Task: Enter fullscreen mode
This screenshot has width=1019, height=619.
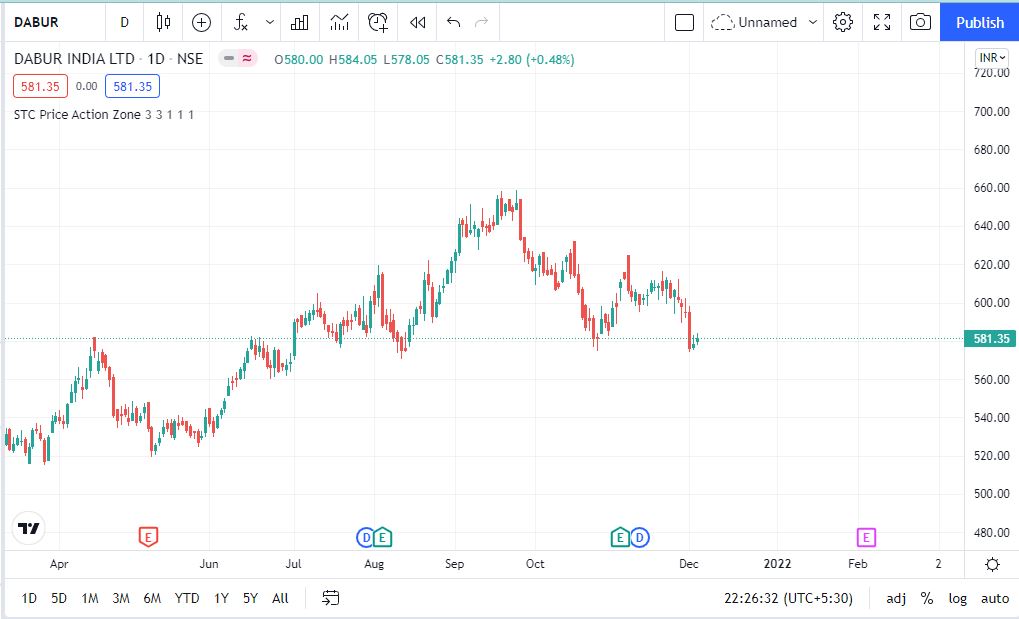Action: click(882, 22)
